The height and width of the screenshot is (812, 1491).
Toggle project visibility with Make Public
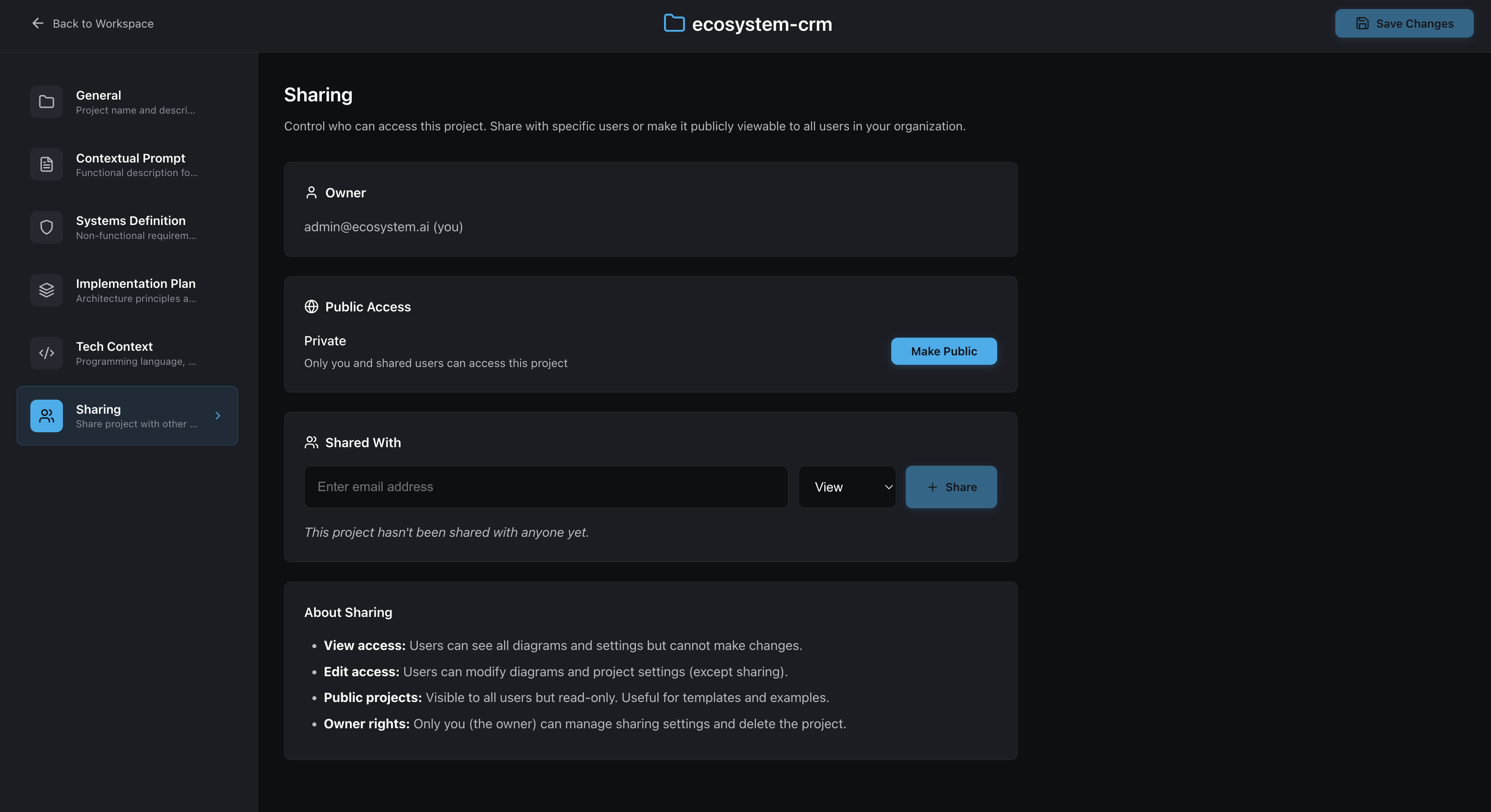click(x=943, y=351)
